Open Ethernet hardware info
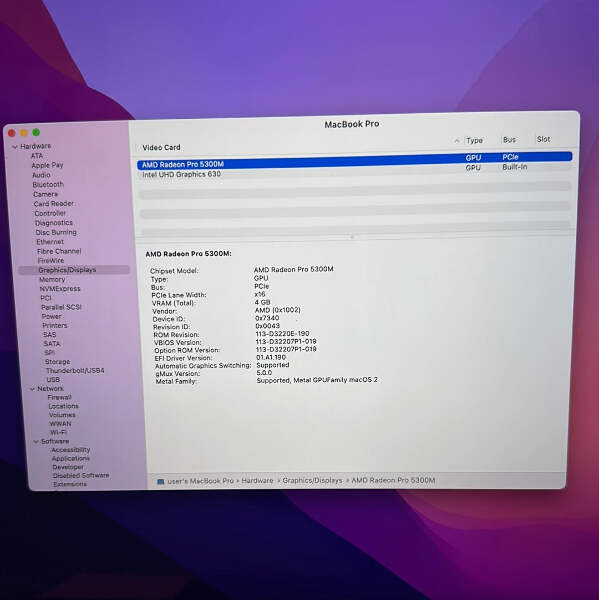 (x=50, y=242)
